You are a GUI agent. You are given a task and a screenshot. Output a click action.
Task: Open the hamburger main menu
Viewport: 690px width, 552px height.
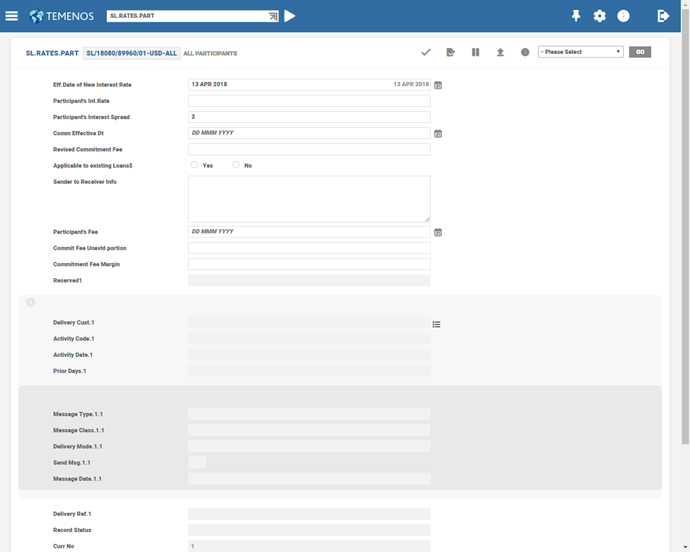12,16
